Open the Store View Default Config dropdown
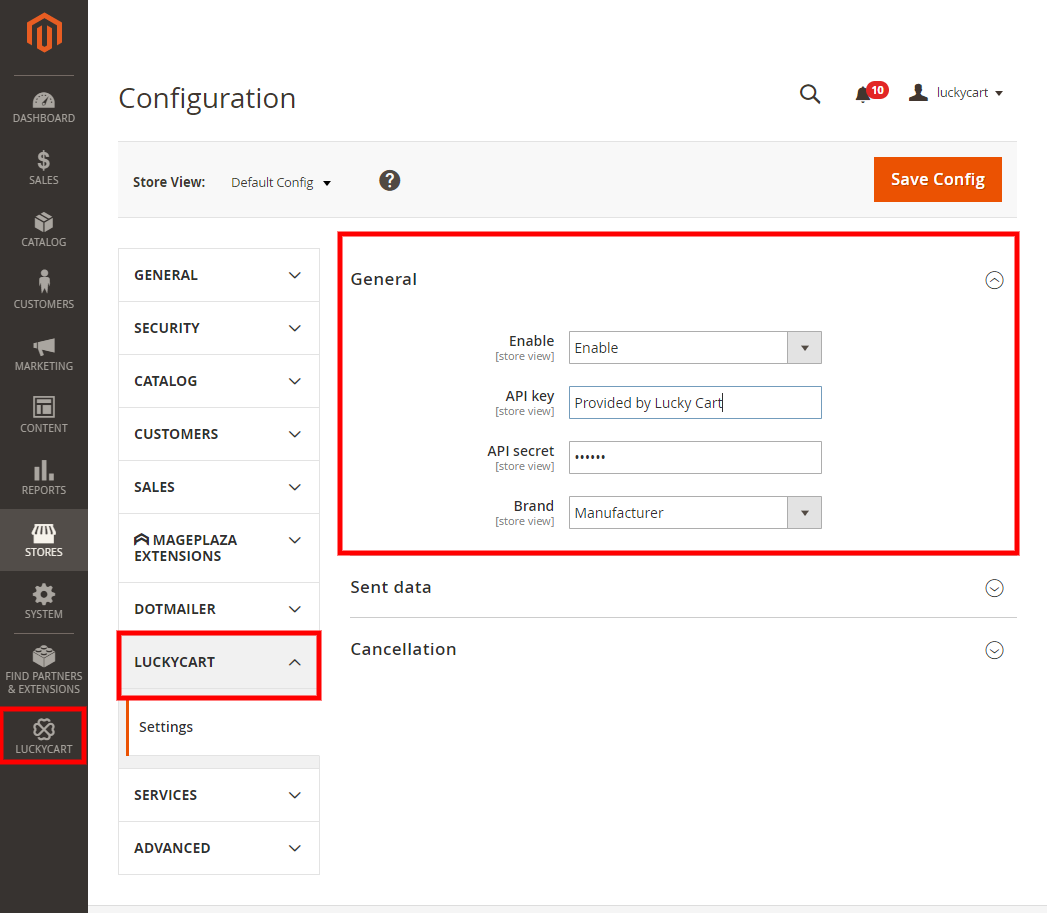Image resolution: width=1047 pixels, height=913 pixels. [281, 183]
